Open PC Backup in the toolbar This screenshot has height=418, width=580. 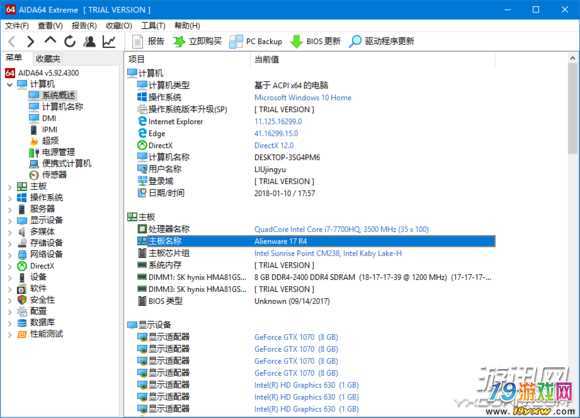click(x=256, y=41)
